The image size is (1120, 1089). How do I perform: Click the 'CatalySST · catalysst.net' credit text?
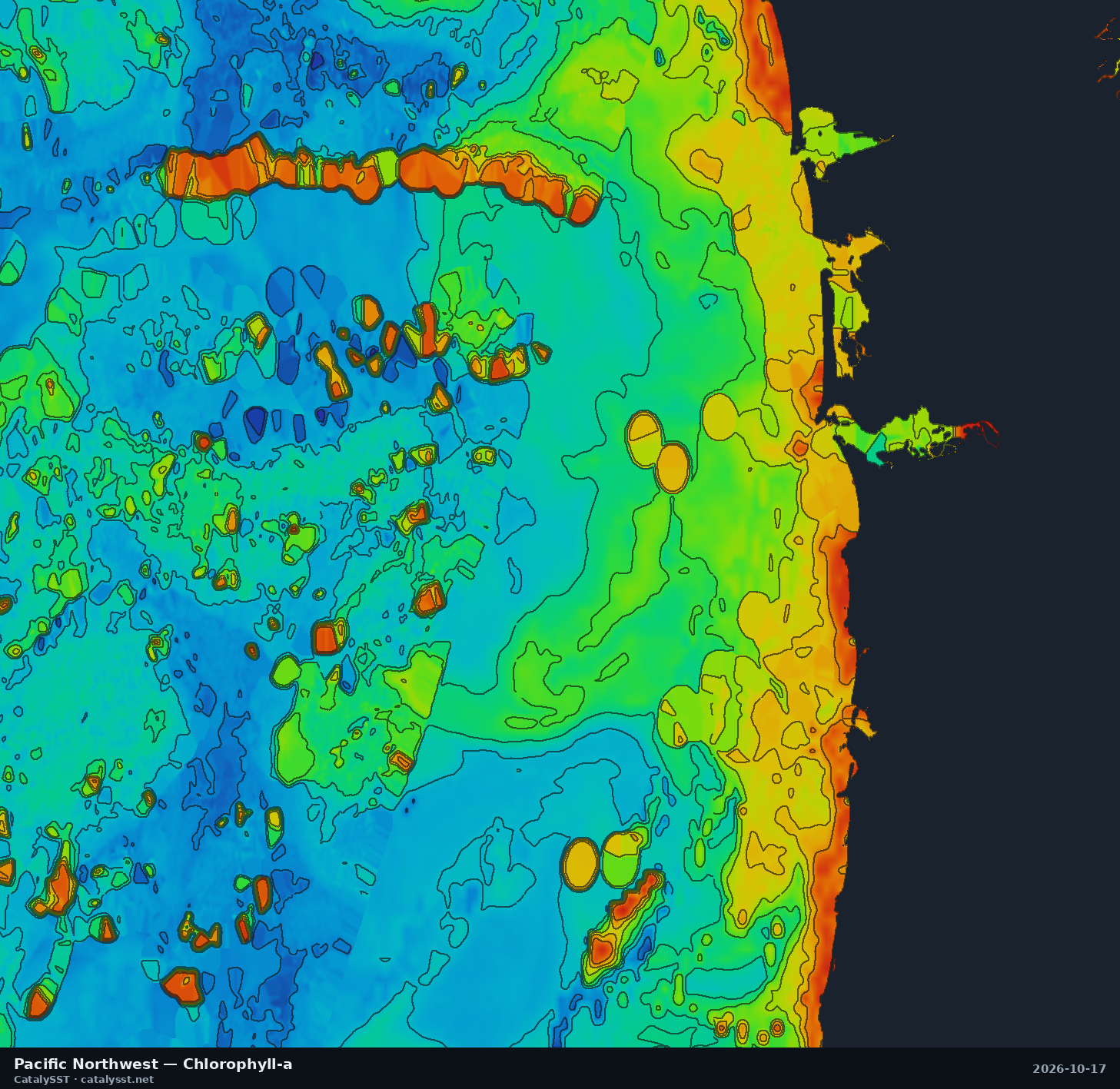pos(84,1080)
